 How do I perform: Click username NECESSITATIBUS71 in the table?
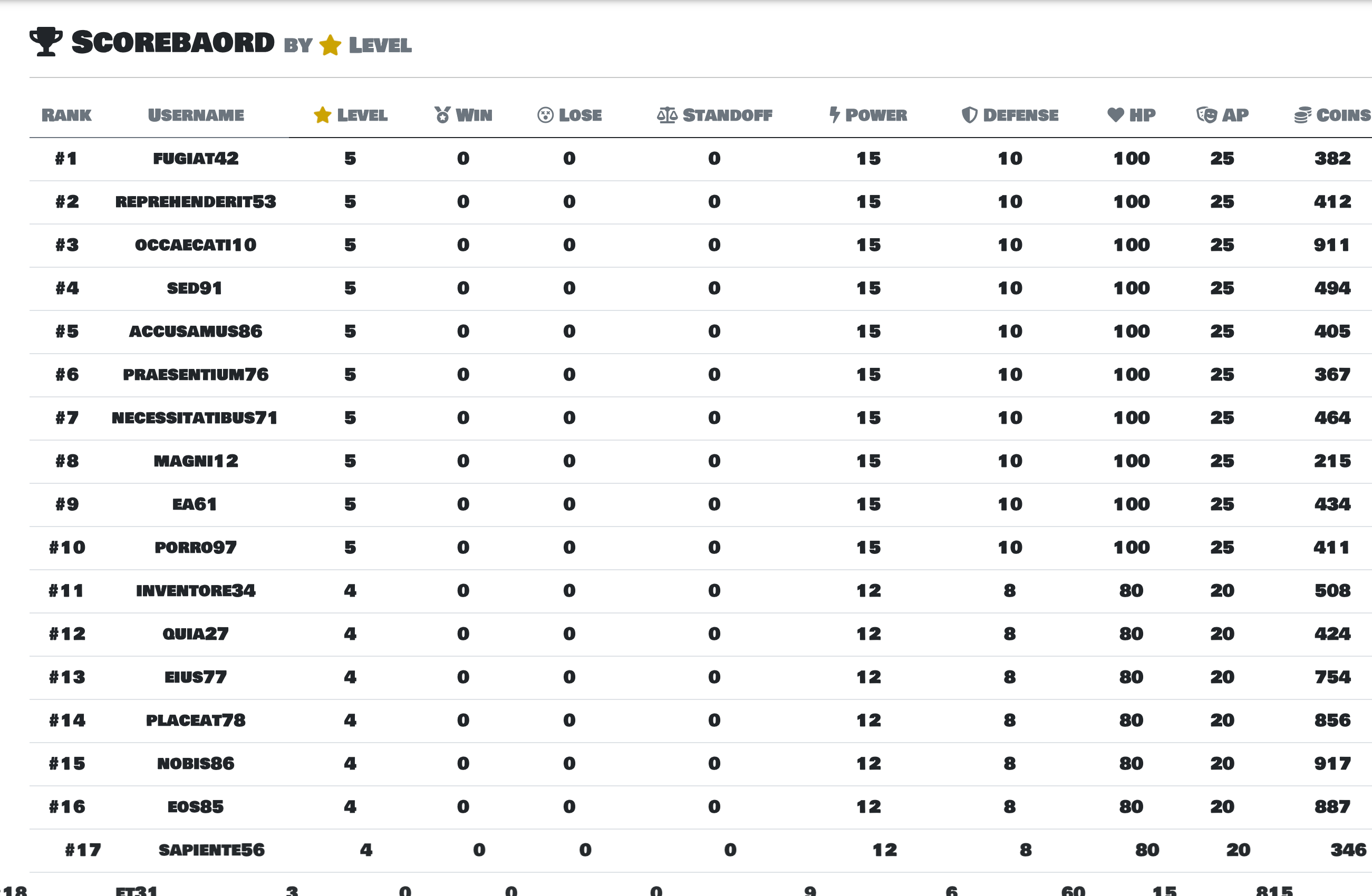194,418
